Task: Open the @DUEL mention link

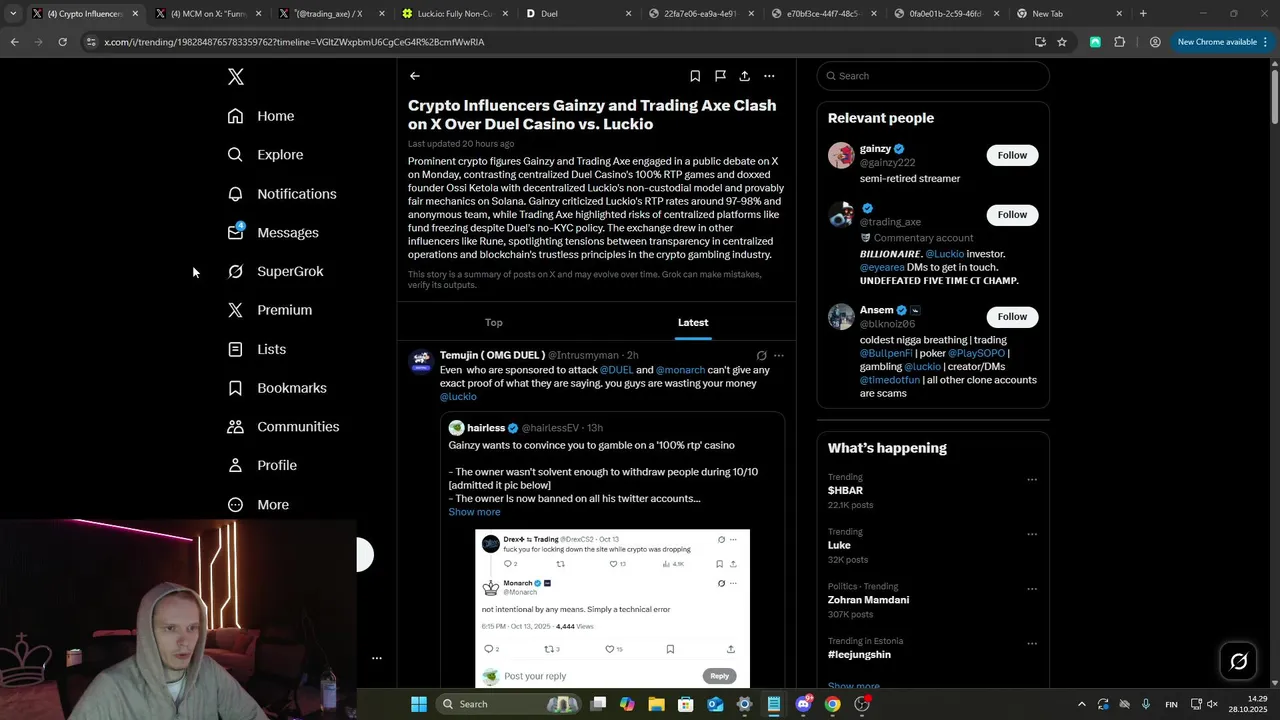Action: click(x=617, y=370)
